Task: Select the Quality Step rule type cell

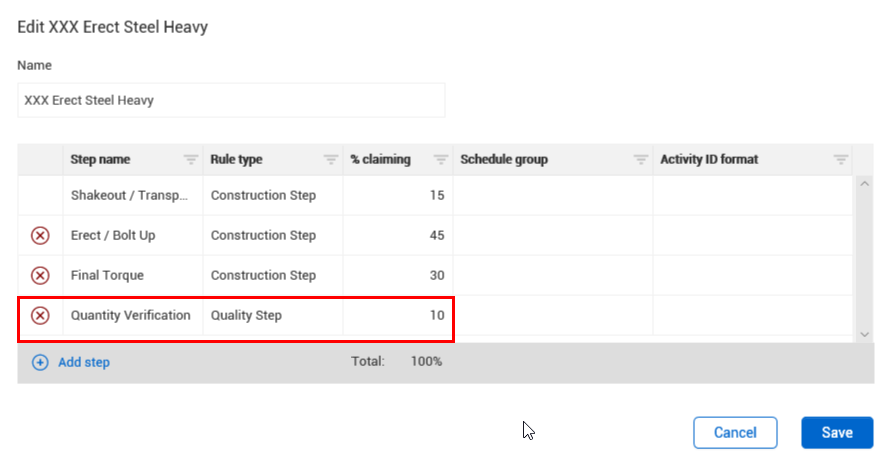Action: 270,316
